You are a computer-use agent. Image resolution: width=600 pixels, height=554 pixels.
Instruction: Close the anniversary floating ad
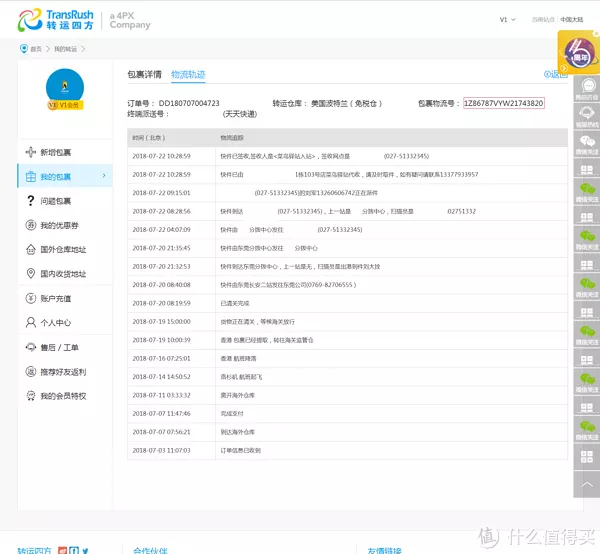pyautogui.click(x=596, y=34)
